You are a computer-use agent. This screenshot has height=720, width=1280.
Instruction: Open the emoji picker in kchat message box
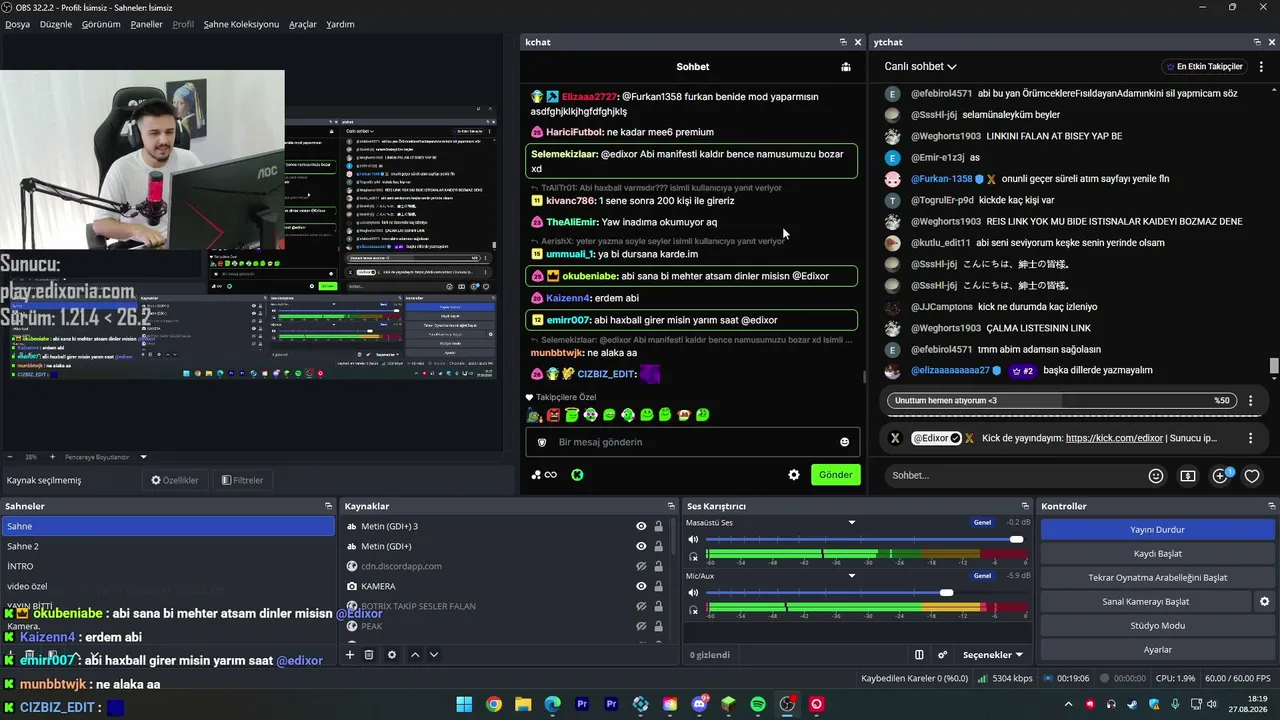844,442
